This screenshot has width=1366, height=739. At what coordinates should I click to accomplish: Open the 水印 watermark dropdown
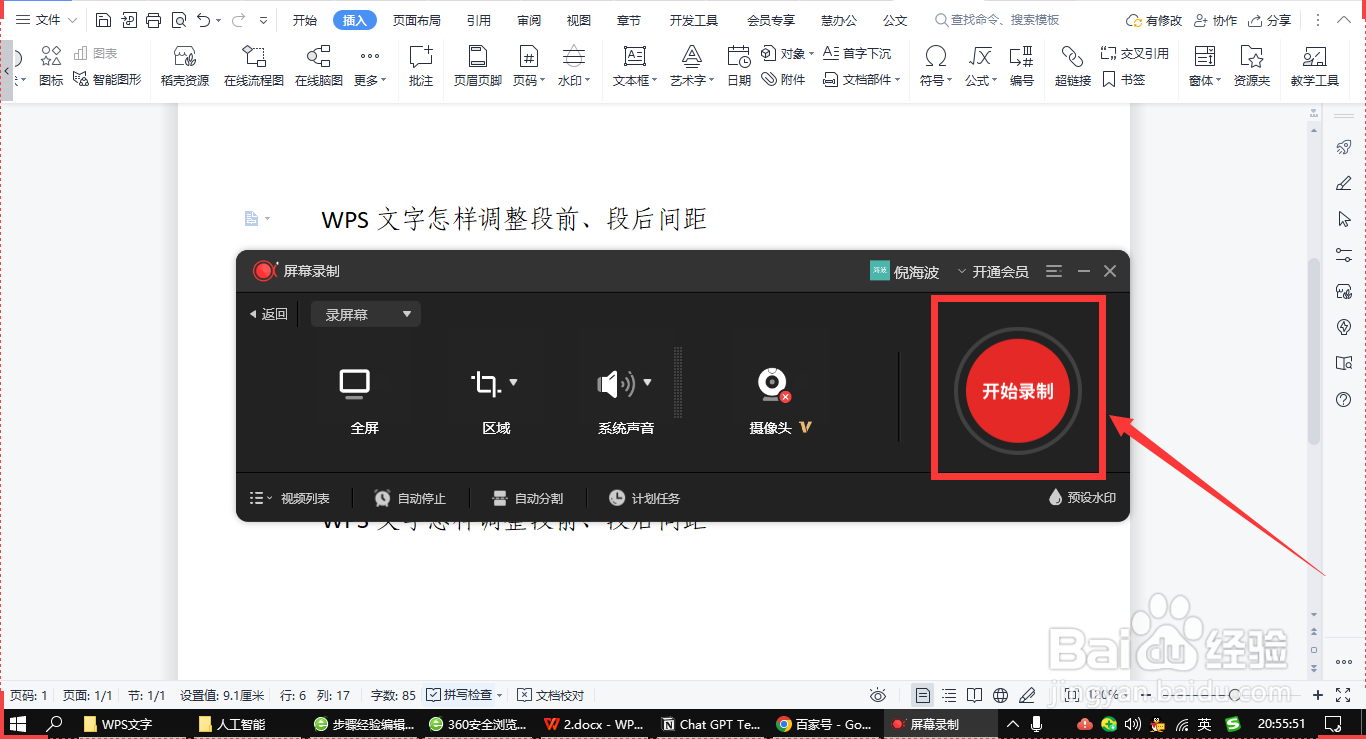[x=574, y=67]
